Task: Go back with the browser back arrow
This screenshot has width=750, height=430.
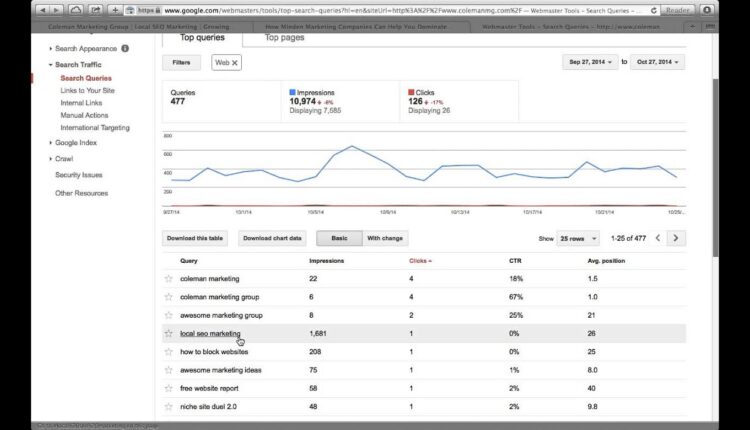Action: click(x=42, y=10)
